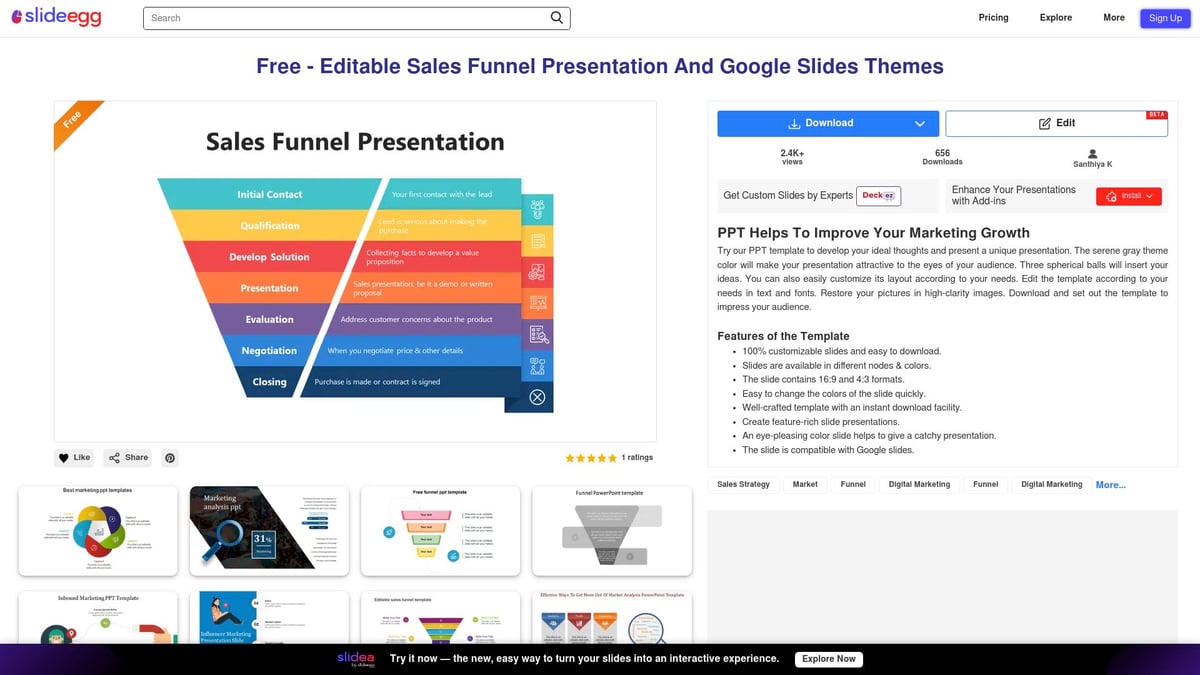The width and height of the screenshot is (1200, 675).
Task: Click the slidea logo in bottom banner
Action: click(354, 658)
